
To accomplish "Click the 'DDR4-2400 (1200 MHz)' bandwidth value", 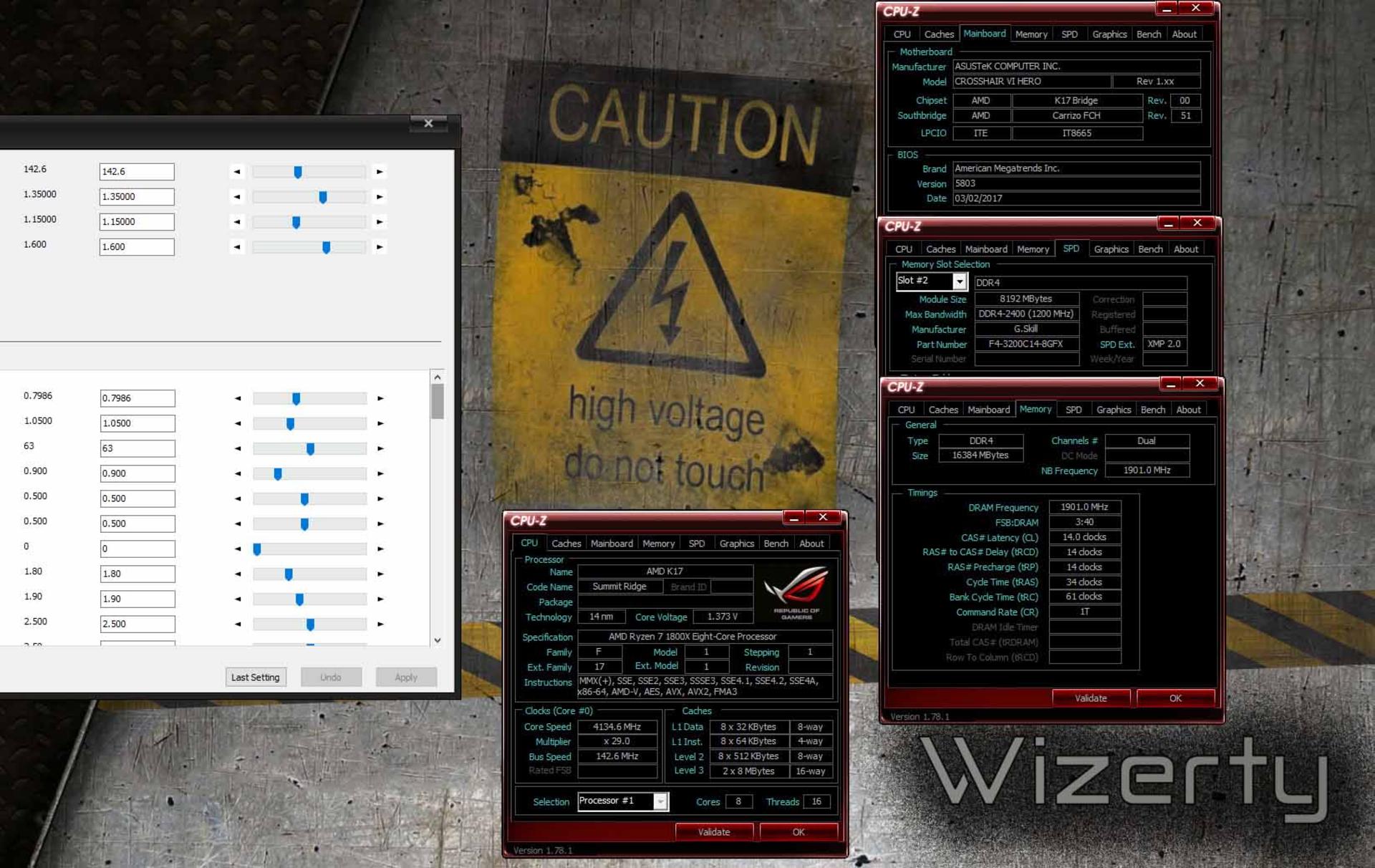I will tap(1026, 314).
